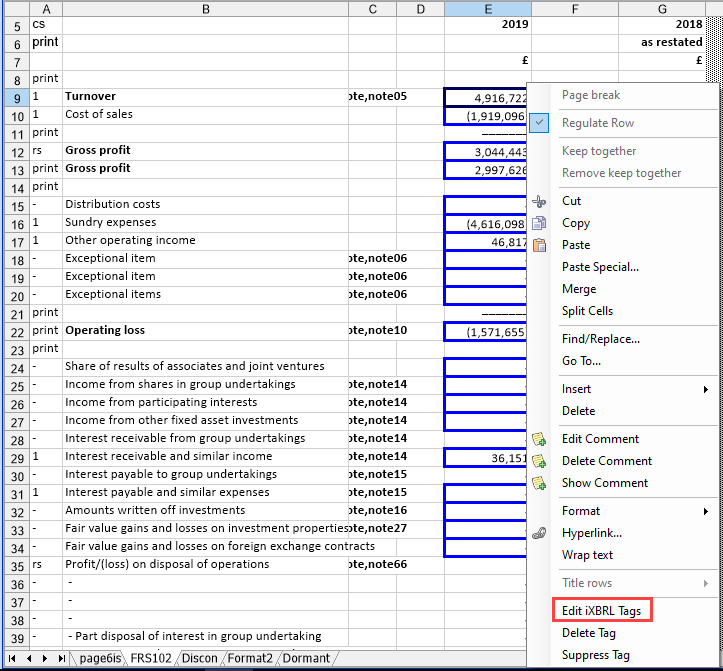Select the 46,817 other income value
Image resolution: width=723 pixels, height=671 pixels.
pyautogui.click(x=486, y=242)
